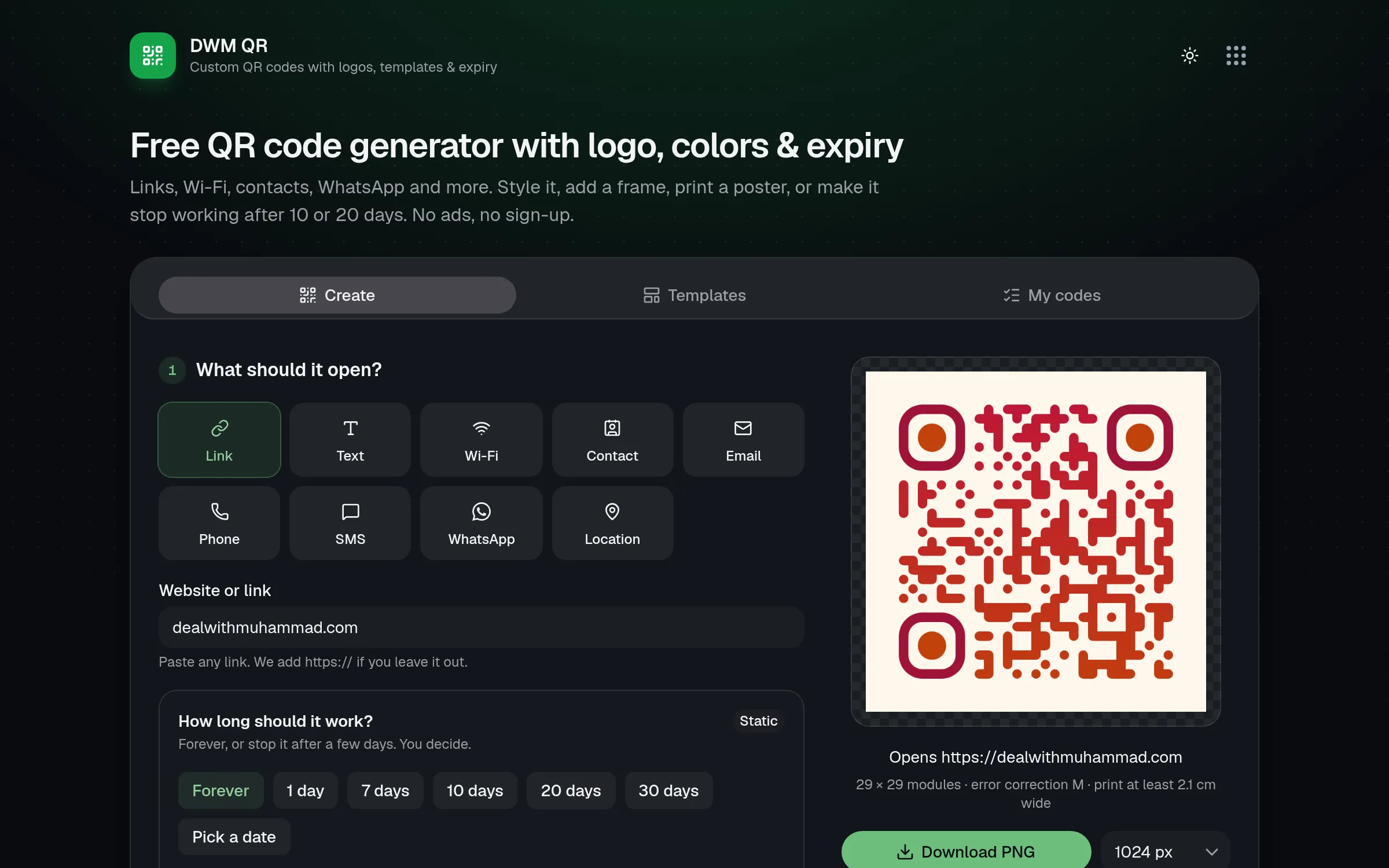Set expiry to 7 days
The height and width of the screenshot is (868, 1389).
pyautogui.click(x=385, y=790)
